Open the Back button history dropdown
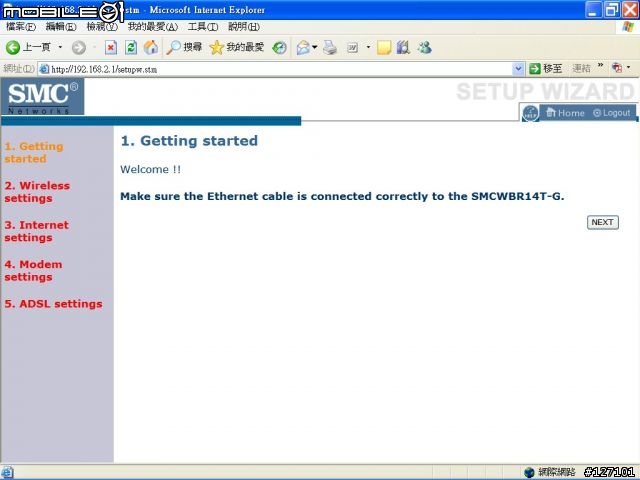This screenshot has width=640, height=480. click(60, 47)
